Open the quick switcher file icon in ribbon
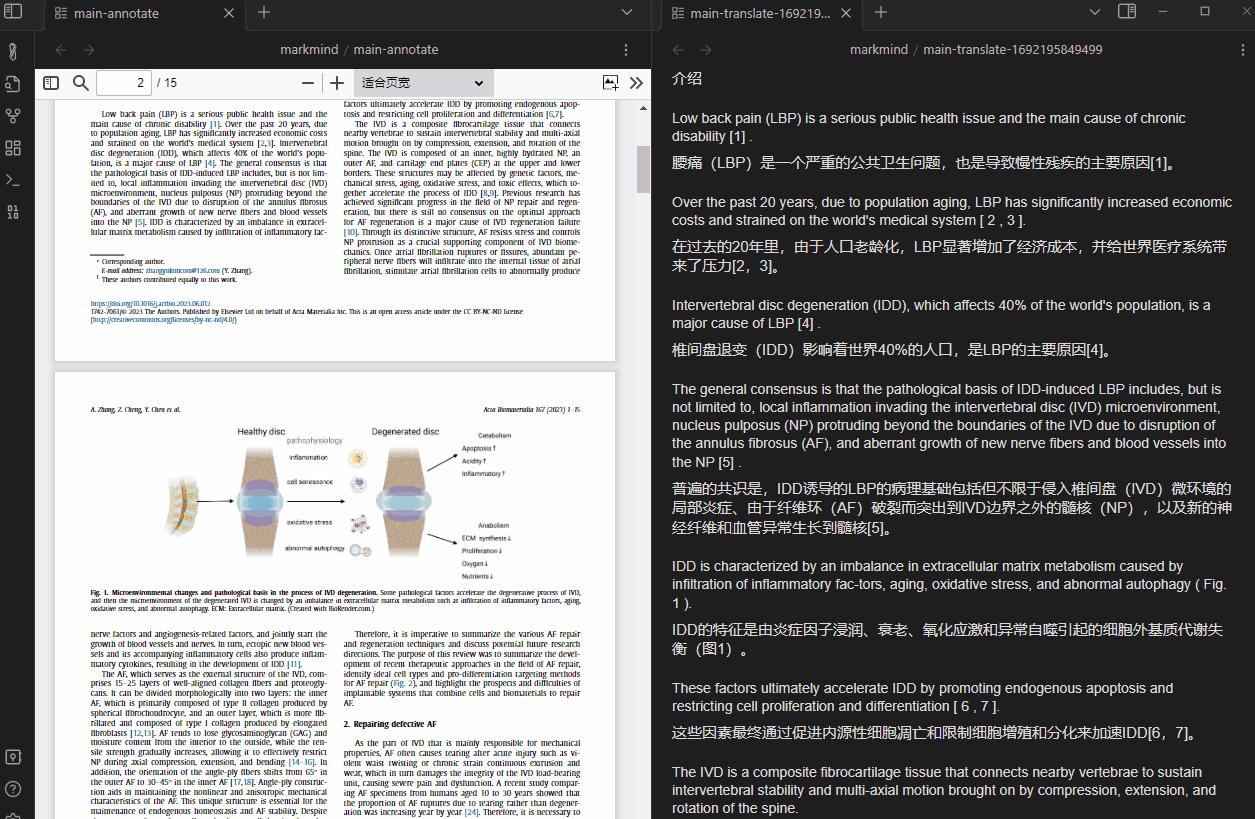The image size is (1255, 819). (13, 84)
